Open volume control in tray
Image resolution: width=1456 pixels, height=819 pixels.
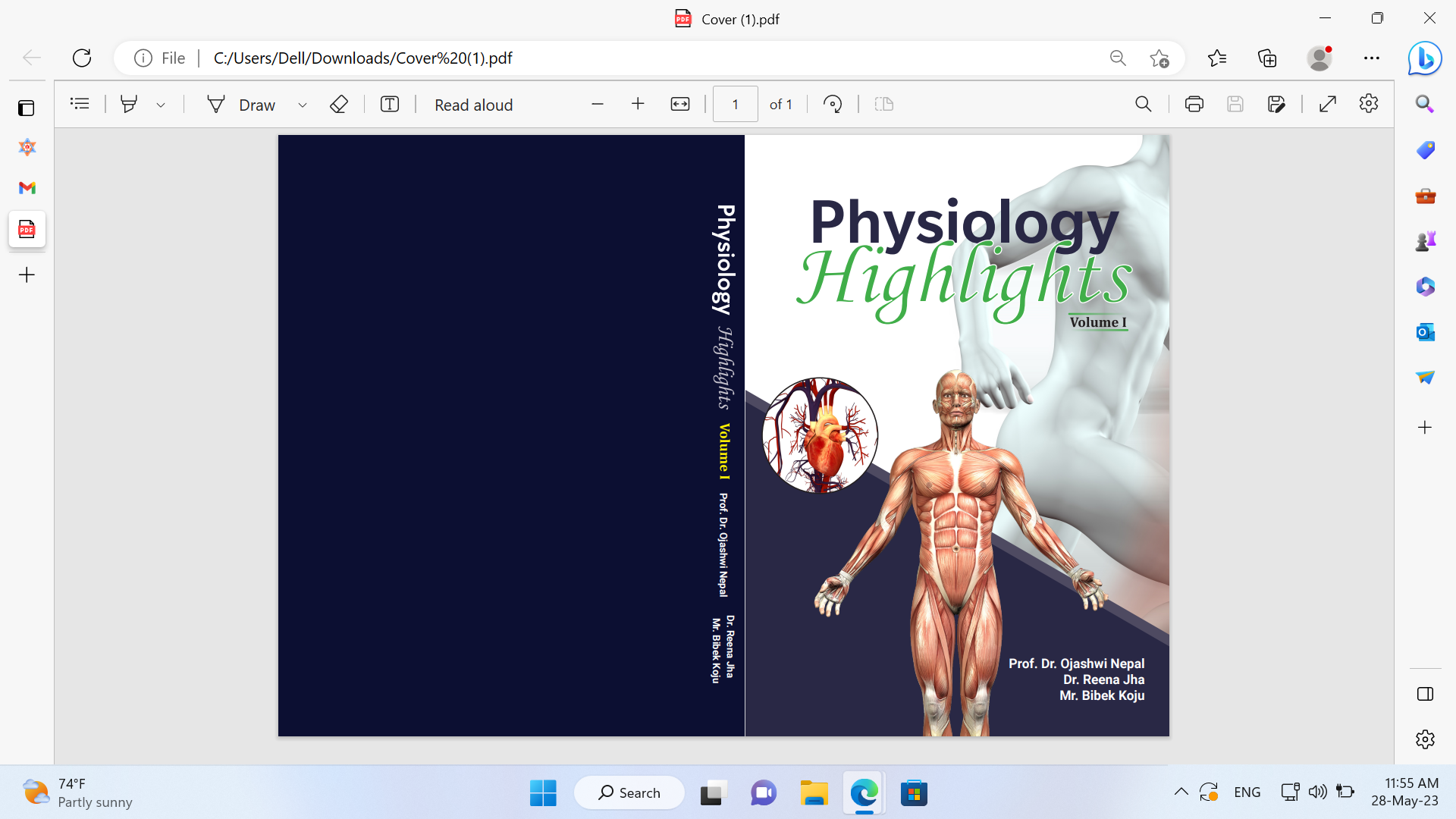click(1317, 792)
